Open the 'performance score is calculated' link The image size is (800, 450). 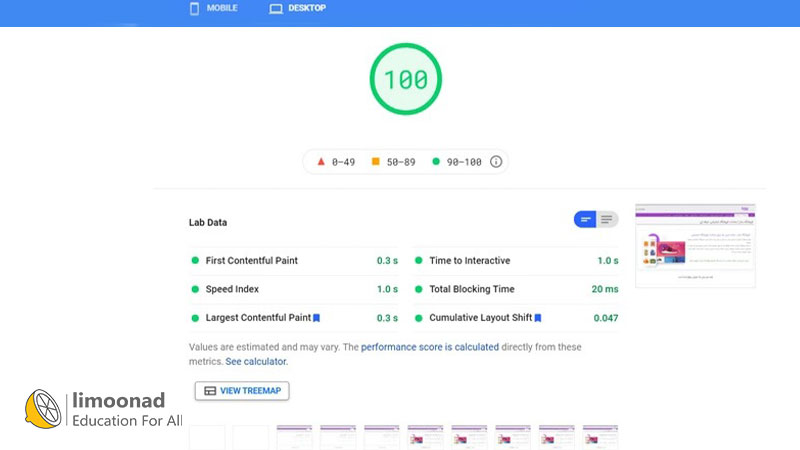click(430, 347)
